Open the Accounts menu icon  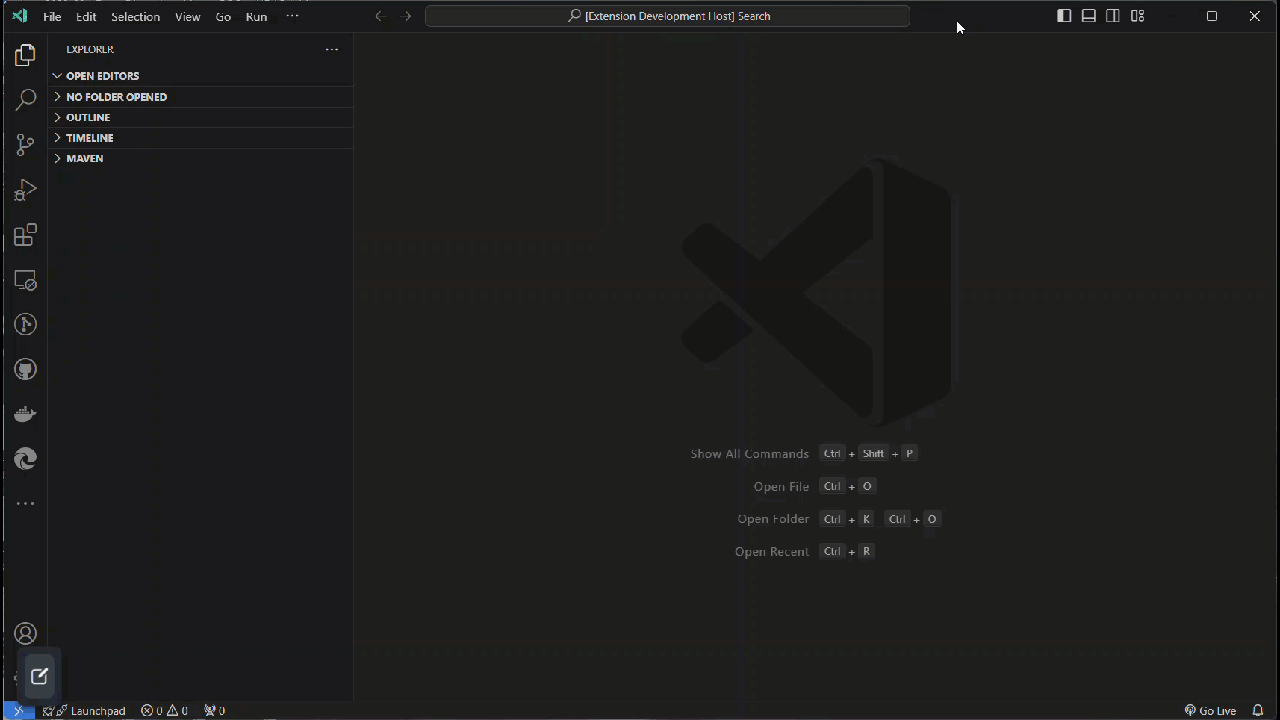pyautogui.click(x=25, y=634)
